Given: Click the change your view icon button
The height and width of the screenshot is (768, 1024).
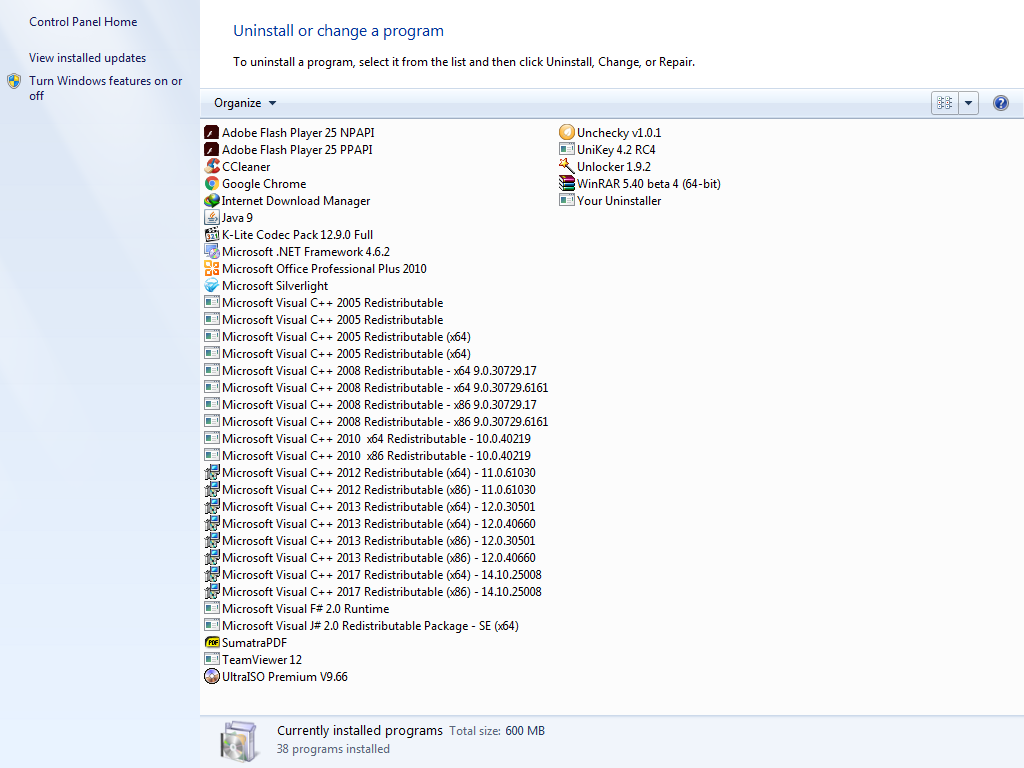Looking at the screenshot, I should (945, 103).
